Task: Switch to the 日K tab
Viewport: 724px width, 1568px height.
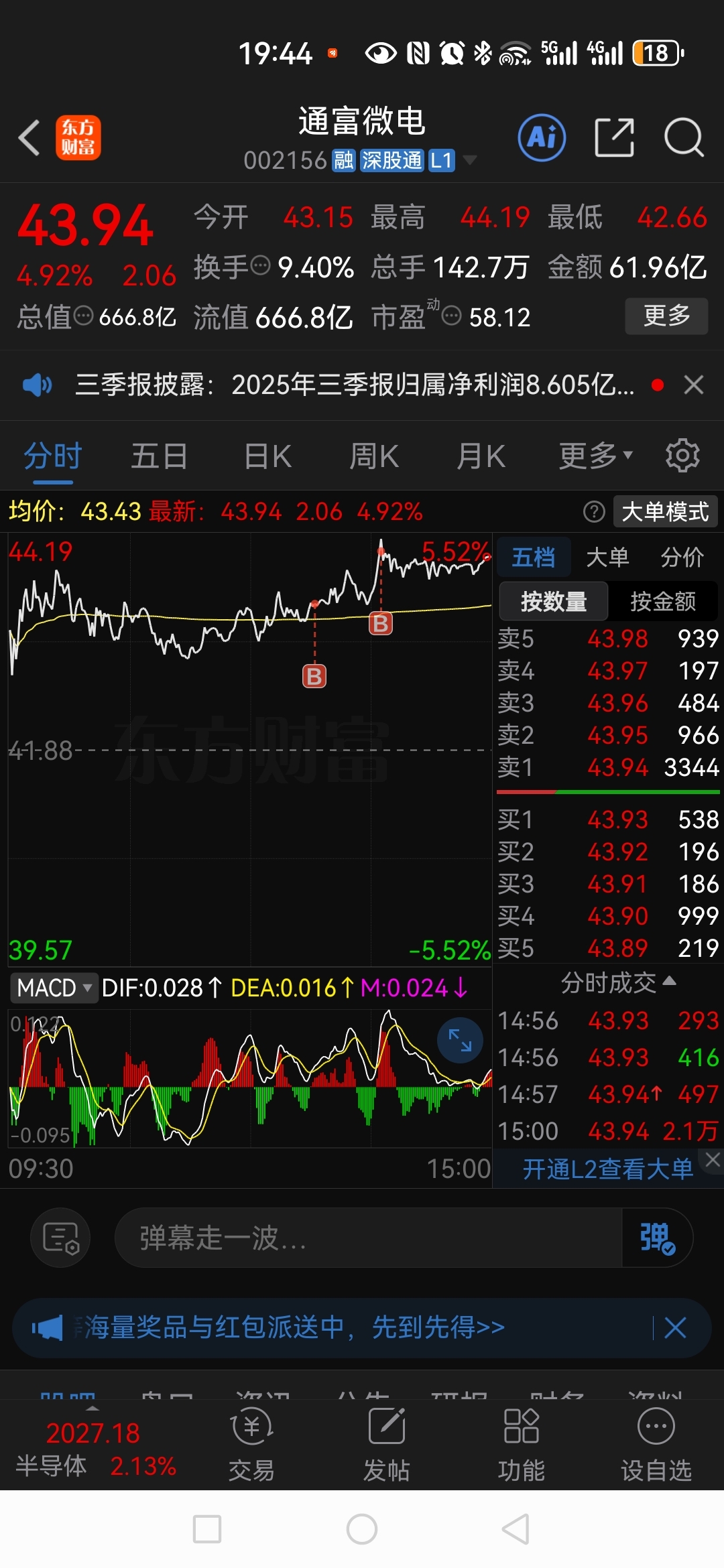Action: pyautogui.click(x=268, y=456)
